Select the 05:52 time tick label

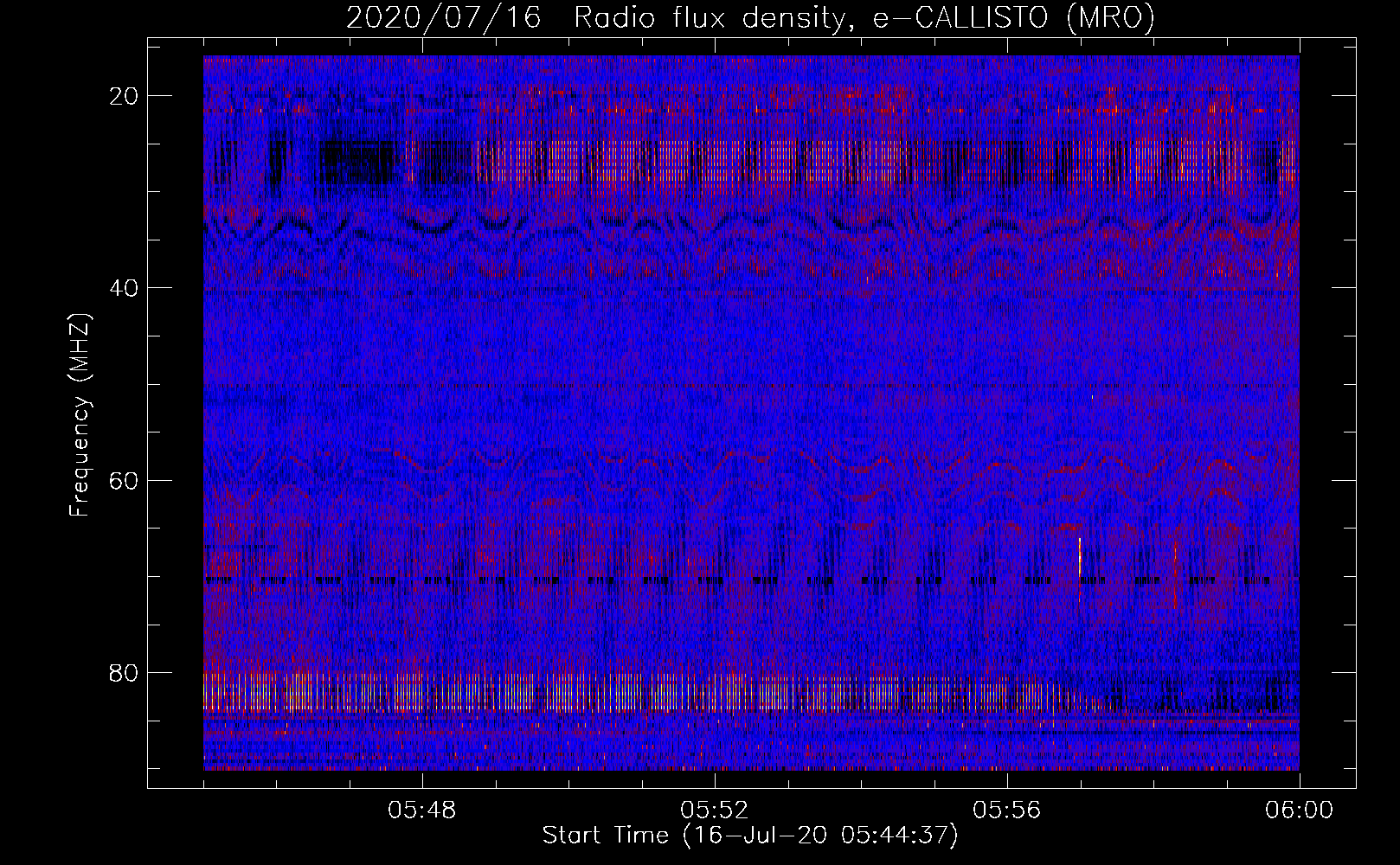[715, 811]
